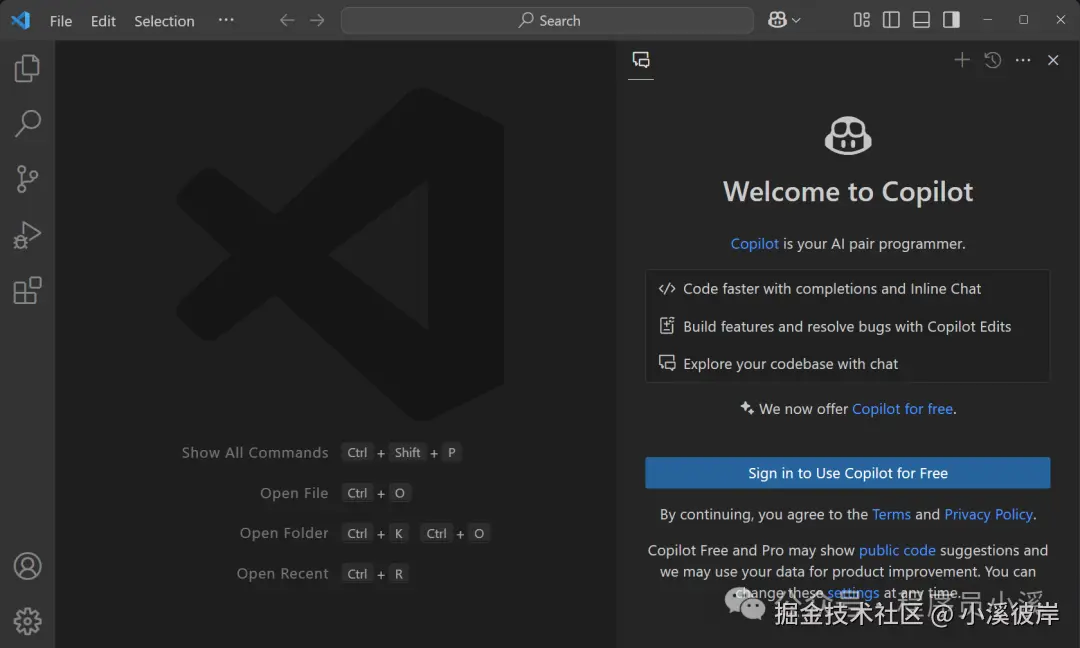Screen dimensions: 1080x648
Task: Click Sign in to Use Copilot for Free
Action: 847,473
